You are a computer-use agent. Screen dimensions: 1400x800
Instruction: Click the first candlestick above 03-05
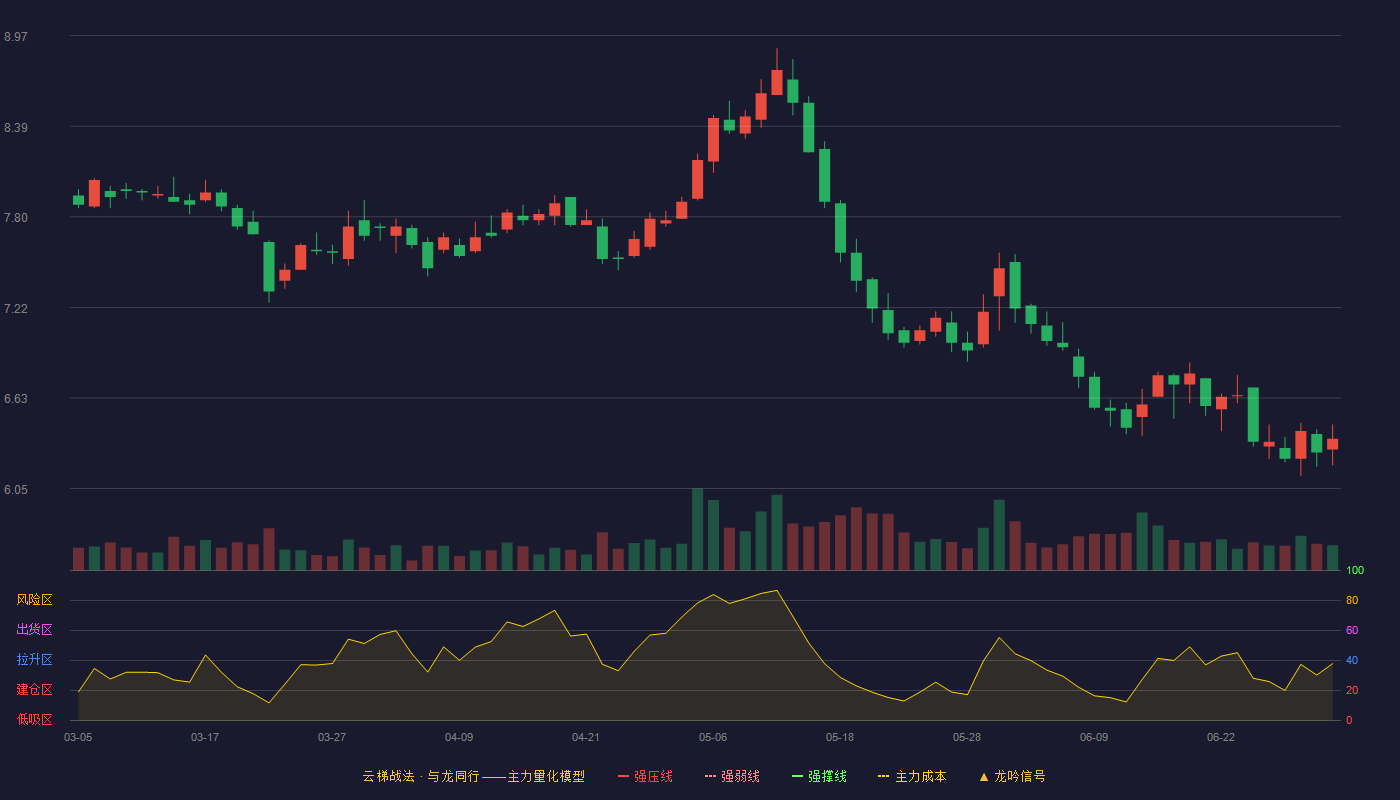tap(78, 199)
